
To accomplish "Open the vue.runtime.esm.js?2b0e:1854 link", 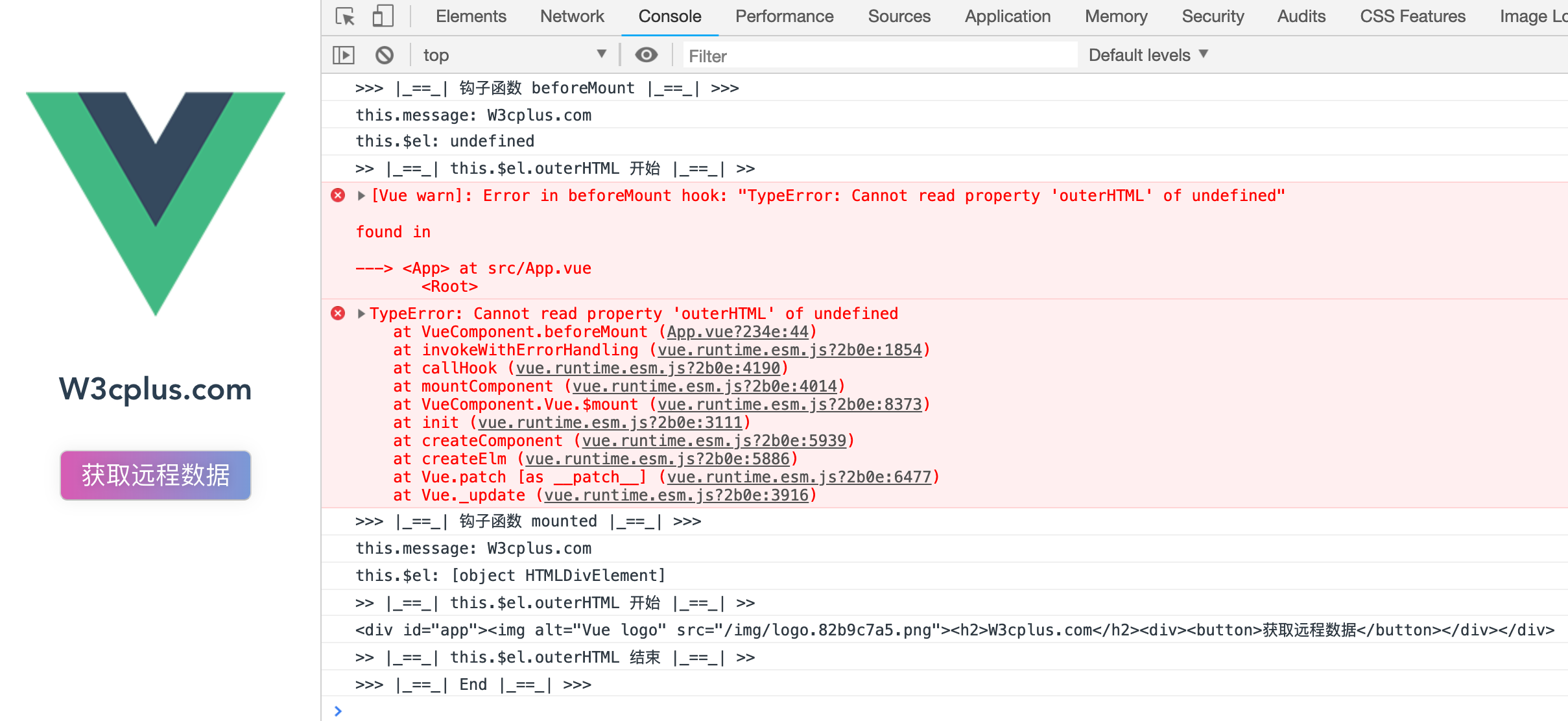I will point(790,349).
